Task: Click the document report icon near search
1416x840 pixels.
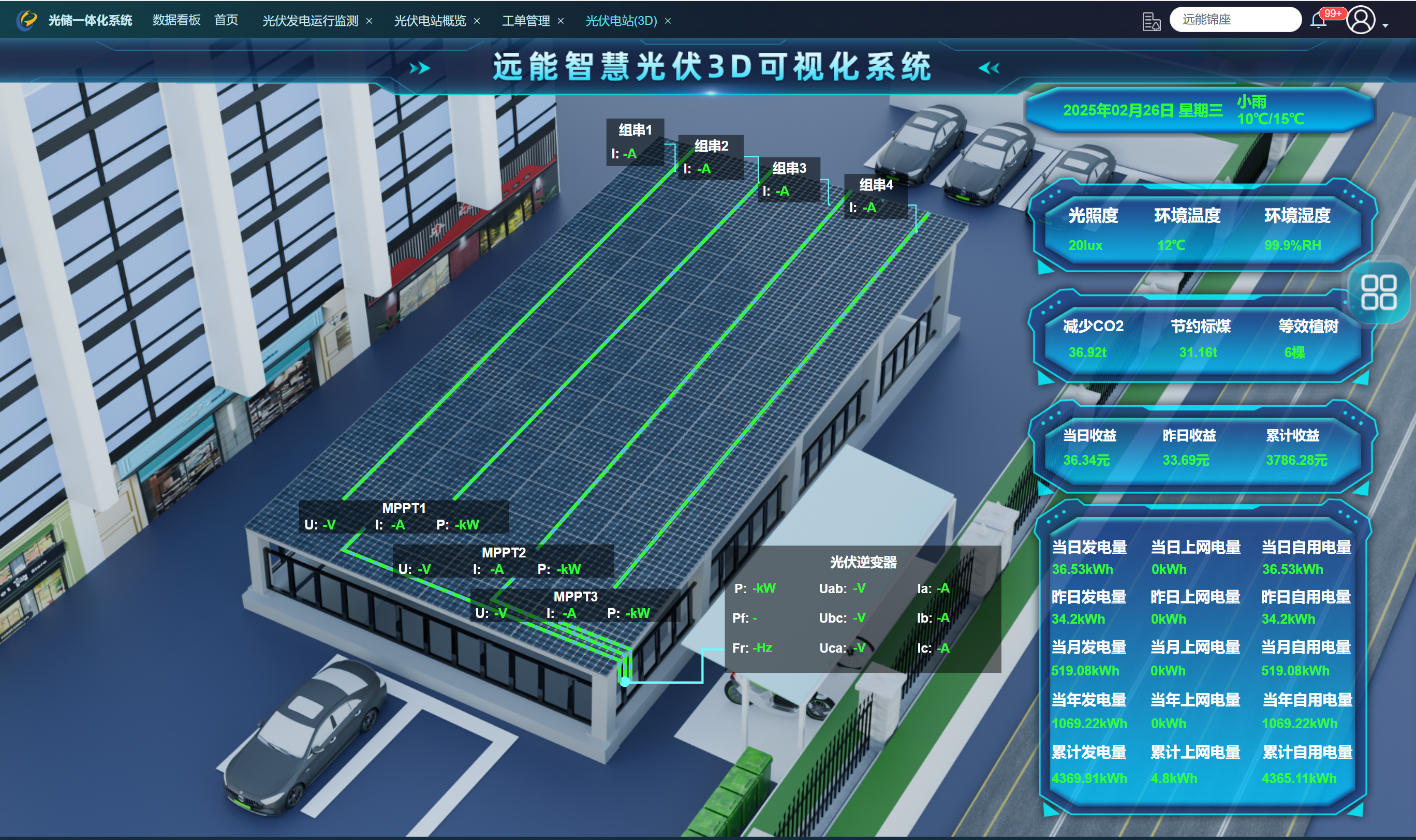Action: point(1151,22)
